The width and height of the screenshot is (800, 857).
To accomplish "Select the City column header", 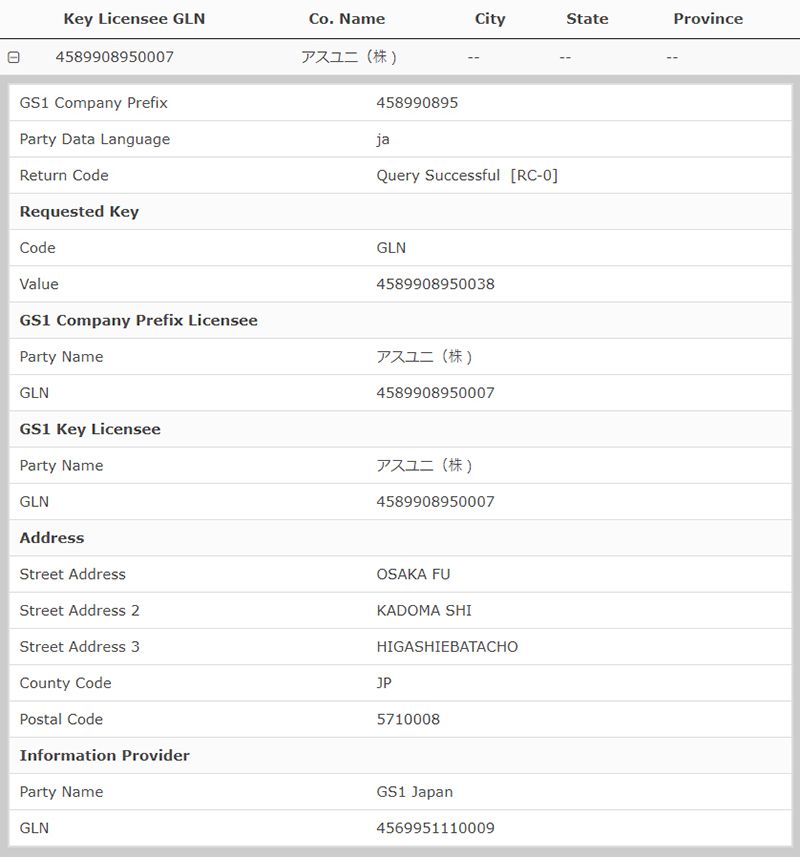I will 489,19.
